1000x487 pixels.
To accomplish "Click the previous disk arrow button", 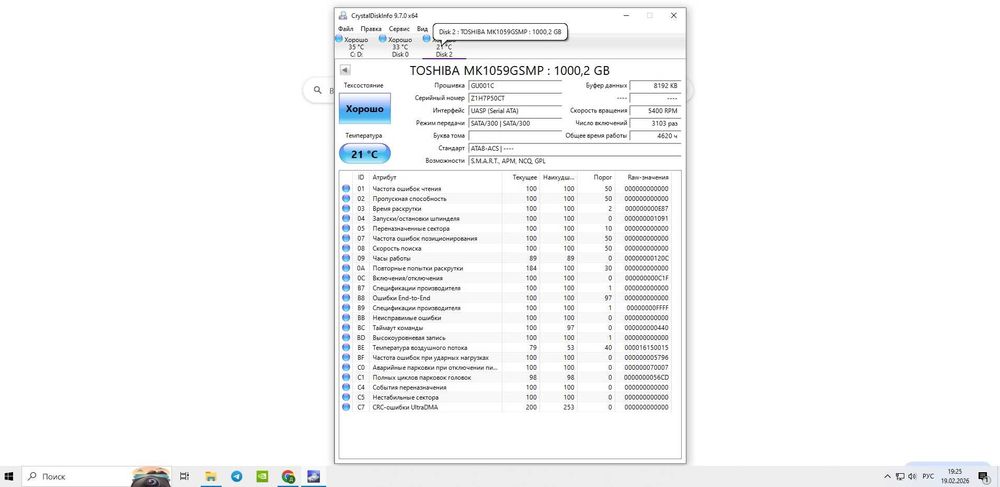I will click(x=345, y=70).
